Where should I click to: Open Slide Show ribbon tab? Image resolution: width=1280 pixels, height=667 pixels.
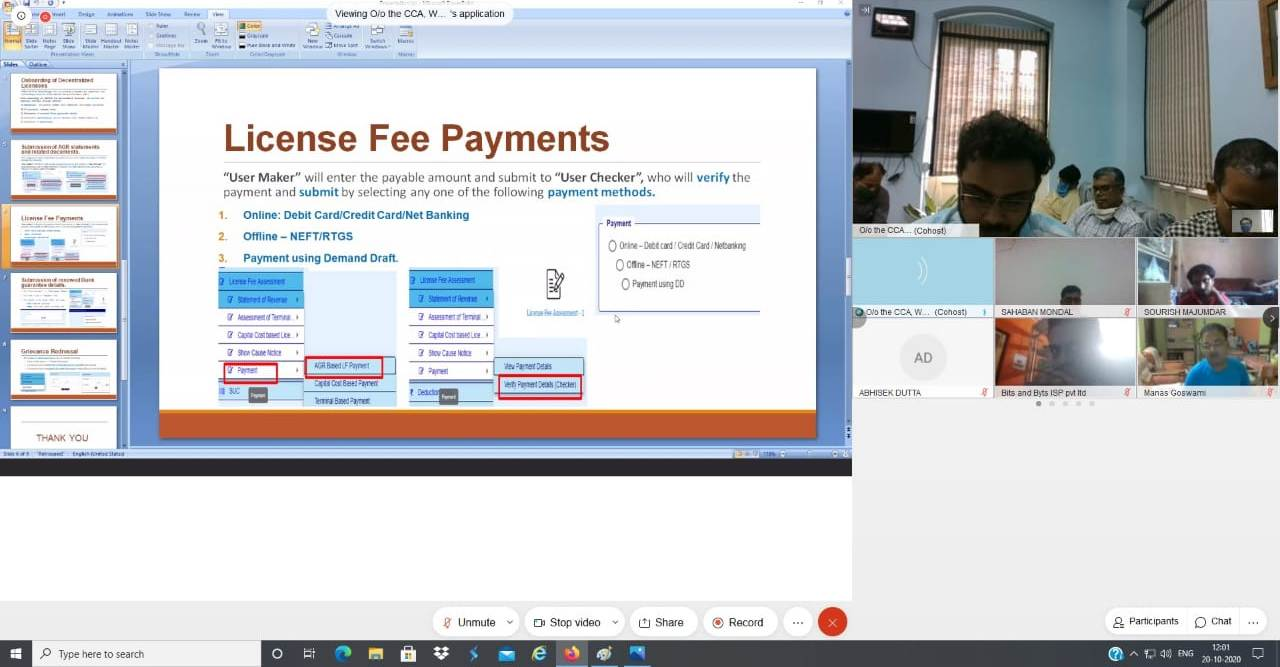pos(158,14)
